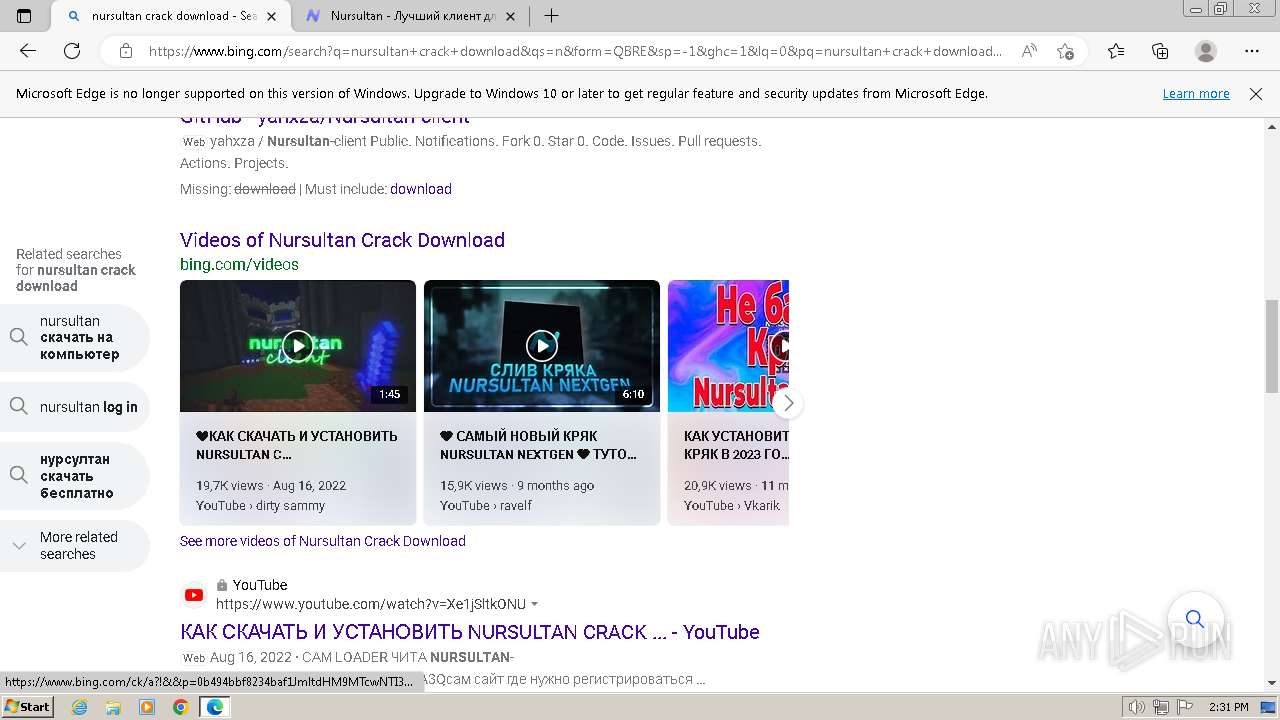Open Read aloud option in address bar
Image resolution: width=1280 pixels, height=720 pixels.
click(x=1029, y=51)
